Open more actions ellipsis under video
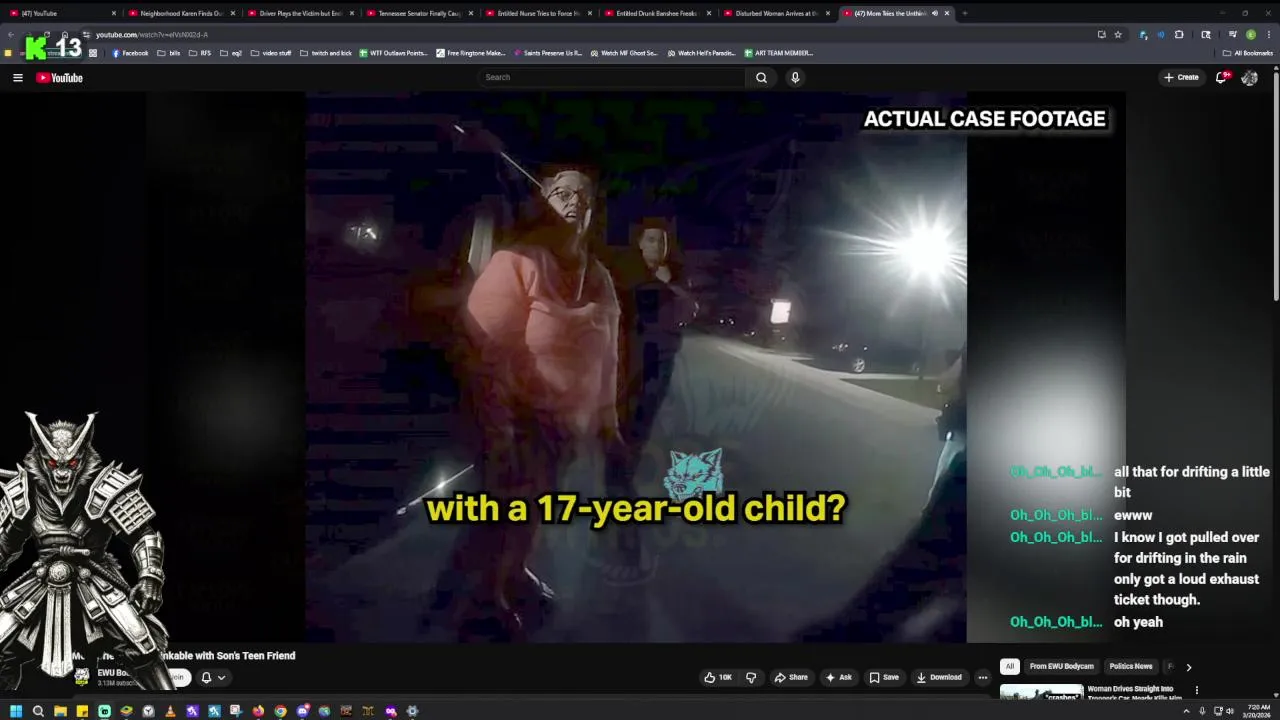1280x720 pixels. pos(982,677)
